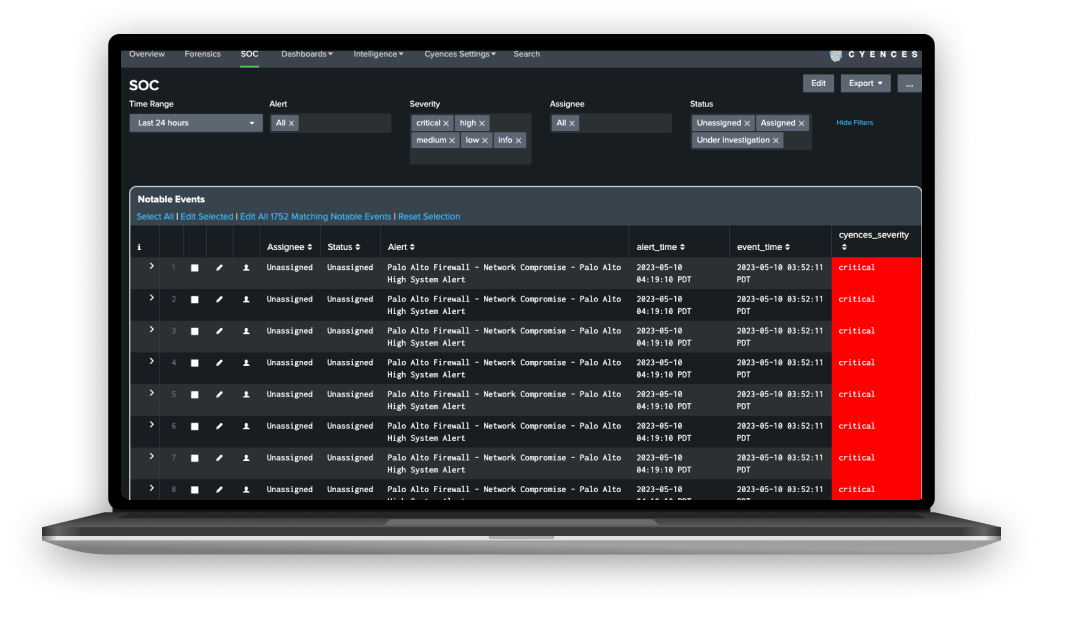Click the Edit dashboard button
Image resolution: width=1092 pixels, height=643 pixels.
(x=818, y=84)
